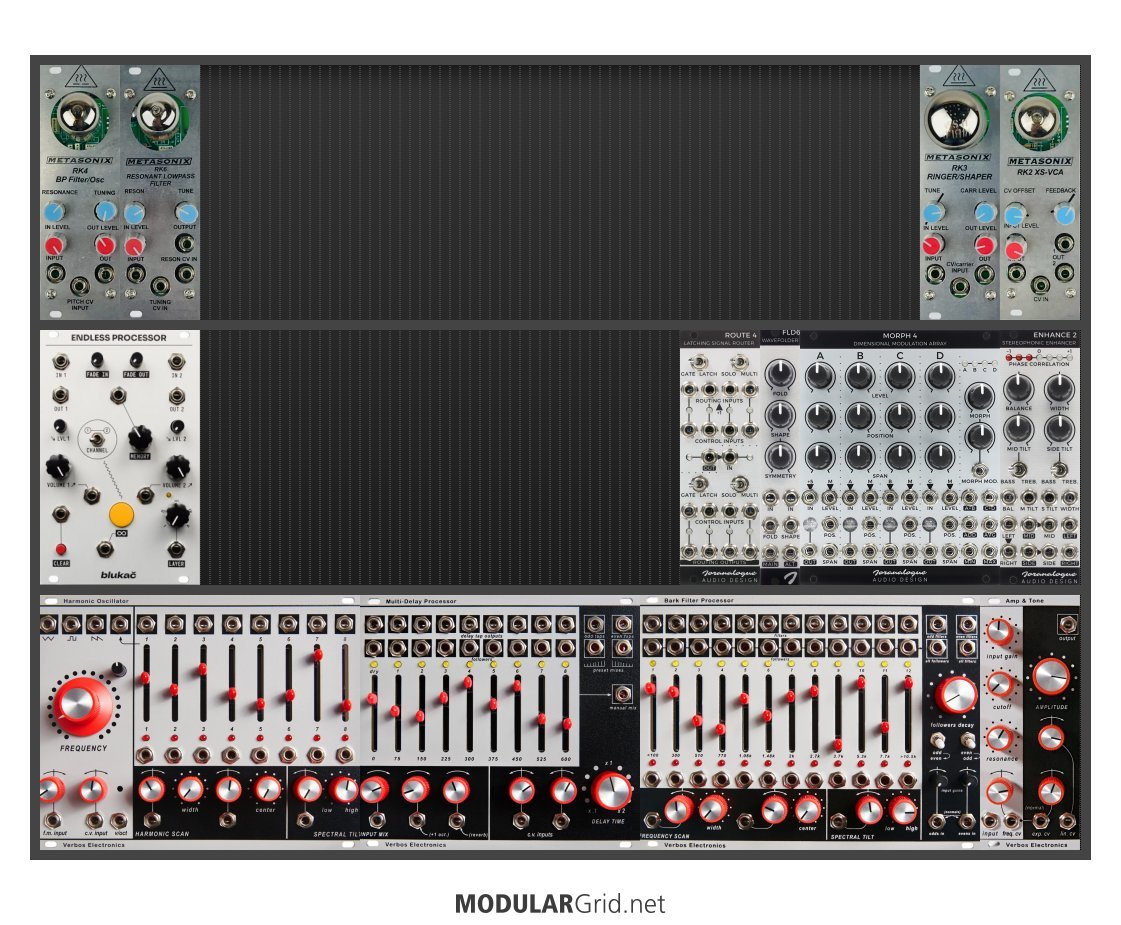Flip the lower SOLO/MULTI switch on Route 4
Viewport: 1121px width, 925px height.
[740, 484]
